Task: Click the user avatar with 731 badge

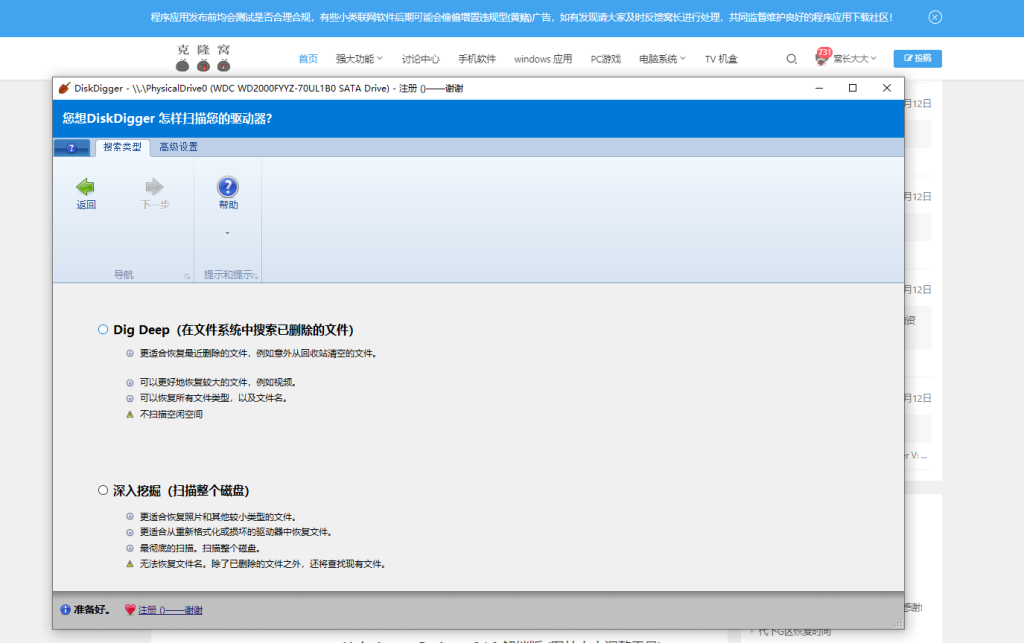Action: click(x=822, y=57)
